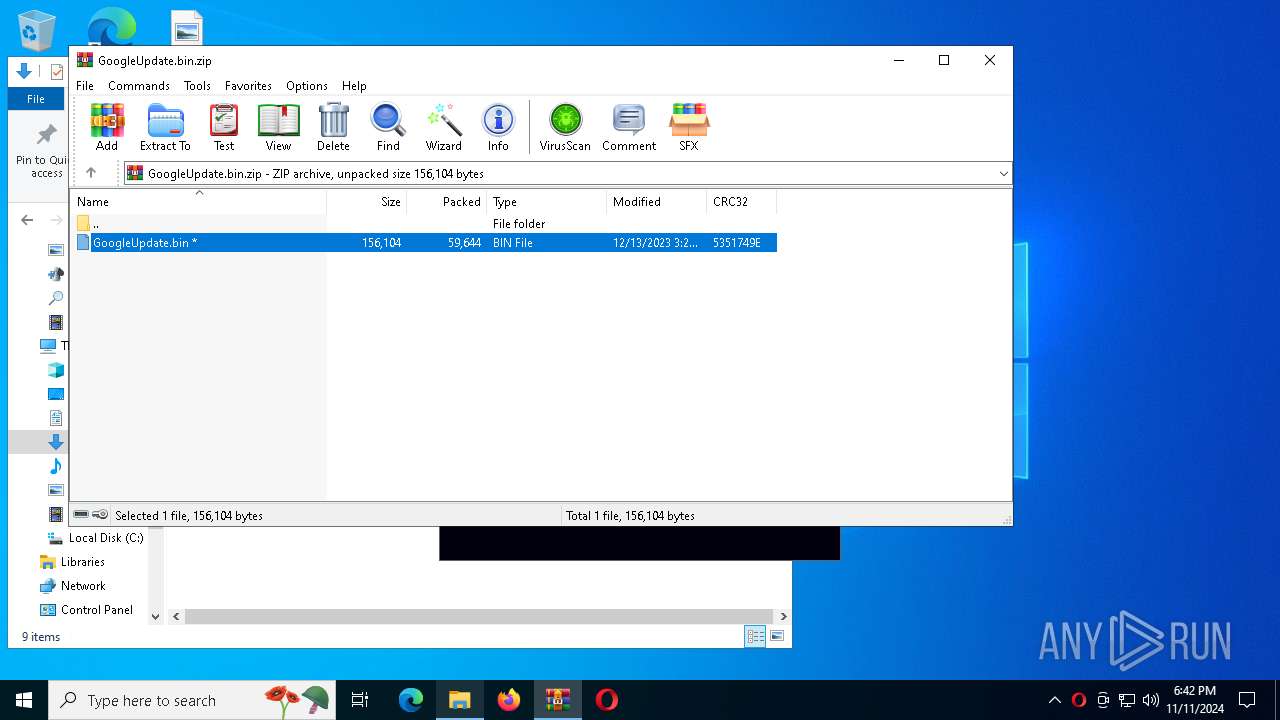Viewport: 1280px width, 720px height.
Task: Select the 3D Objects cube icon in Explorer tree
Action: coord(56,370)
